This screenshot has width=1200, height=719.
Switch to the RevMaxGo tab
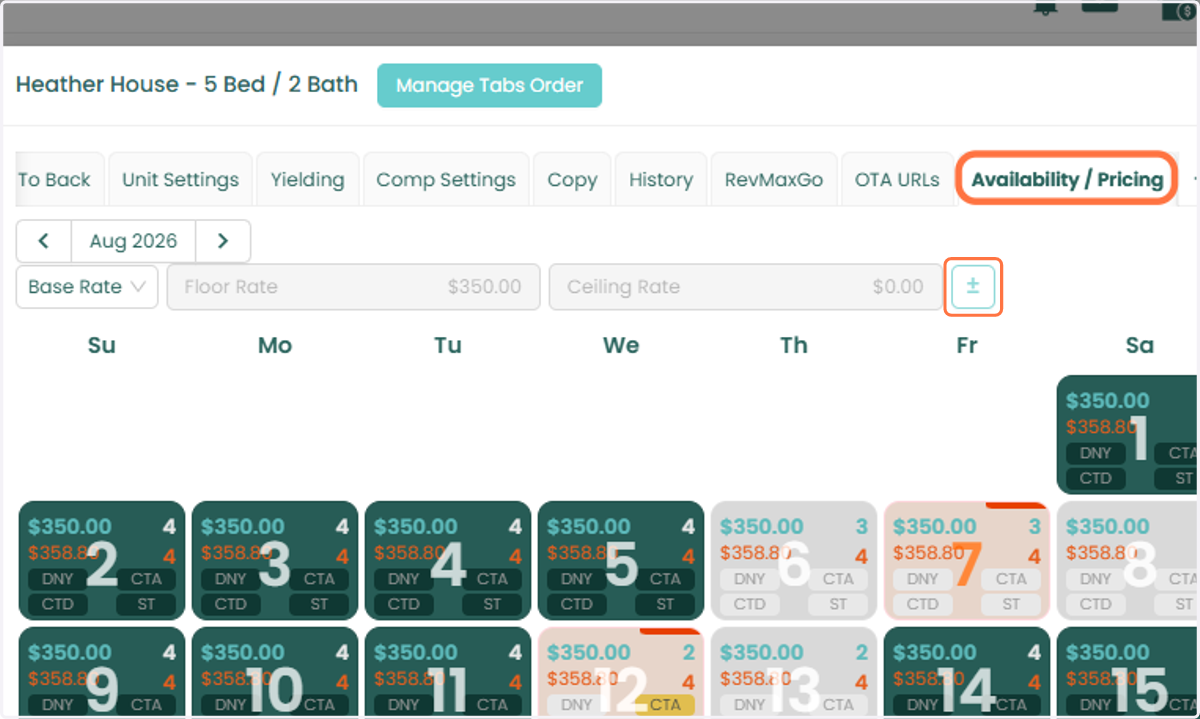(x=774, y=180)
